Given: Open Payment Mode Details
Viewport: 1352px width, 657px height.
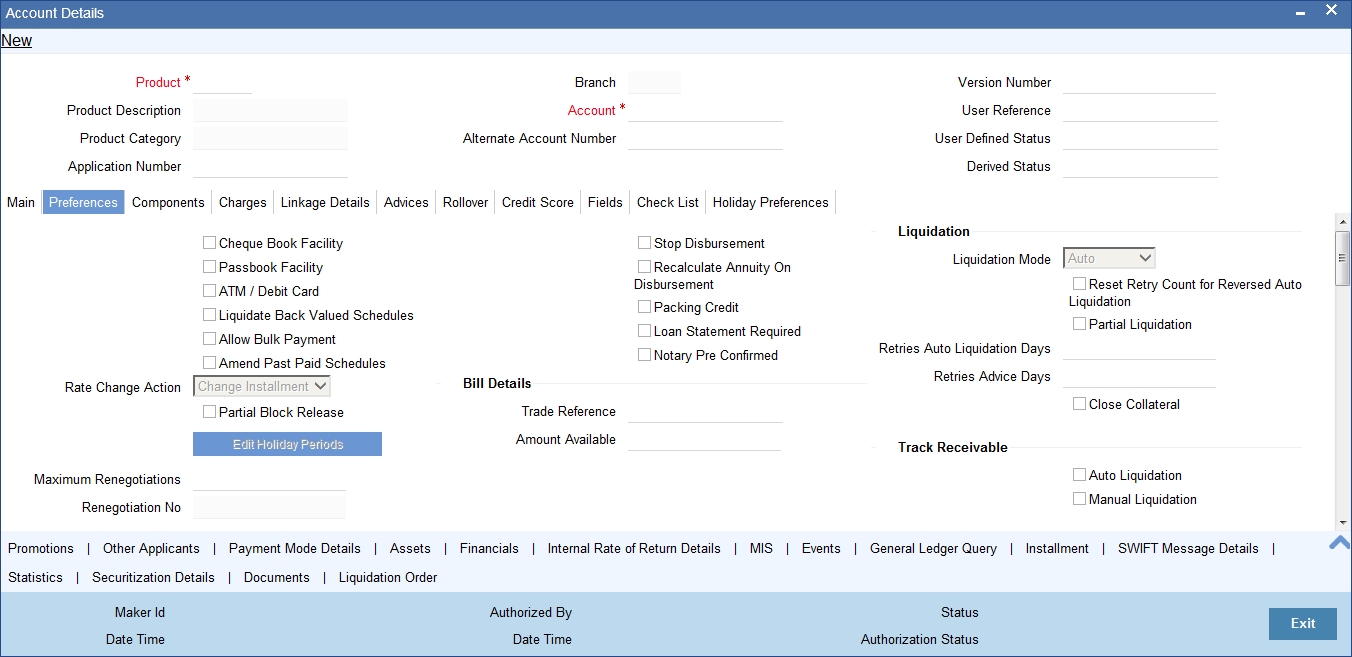Looking at the screenshot, I should click(295, 548).
